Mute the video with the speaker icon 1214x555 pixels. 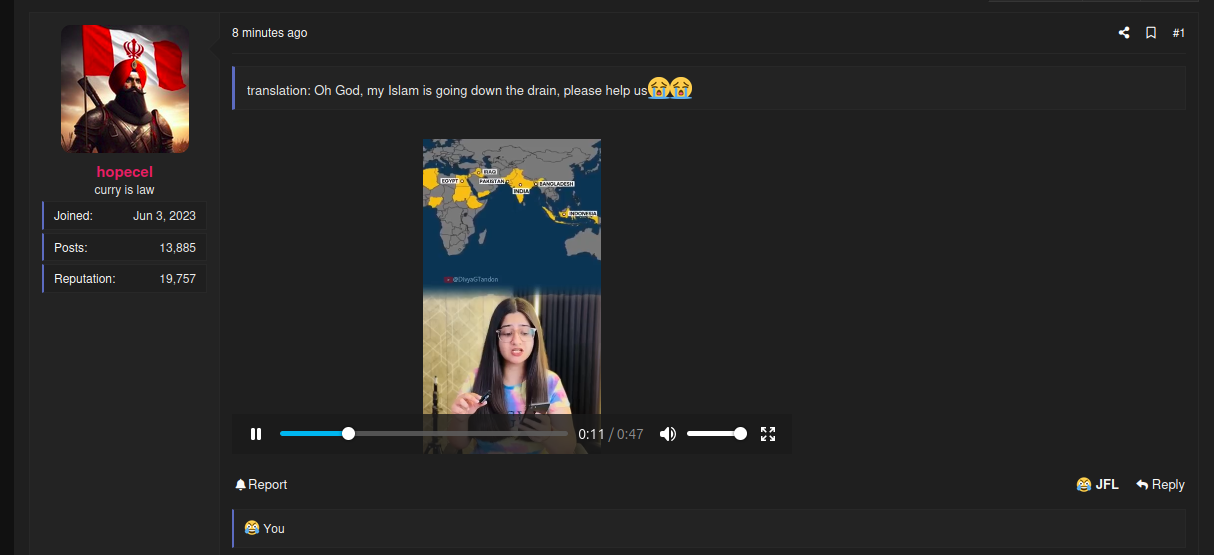click(x=667, y=434)
